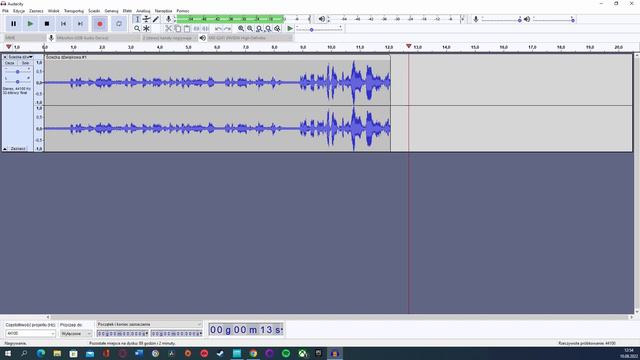Viewport: 640px width, 360px height.
Task: Click the Trim audio icon
Action: tap(196, 29)
